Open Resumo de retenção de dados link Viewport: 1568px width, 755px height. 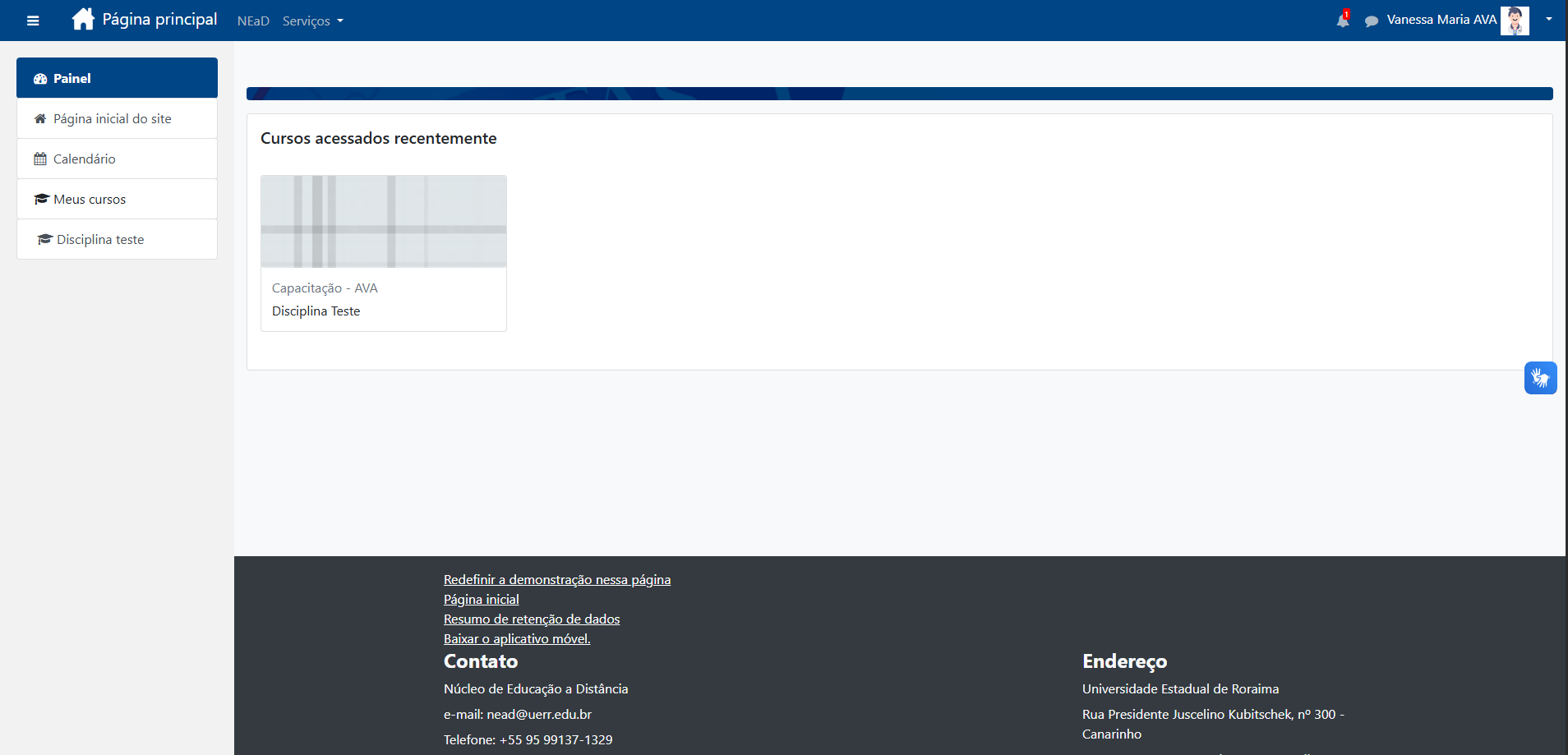(531, 619)
